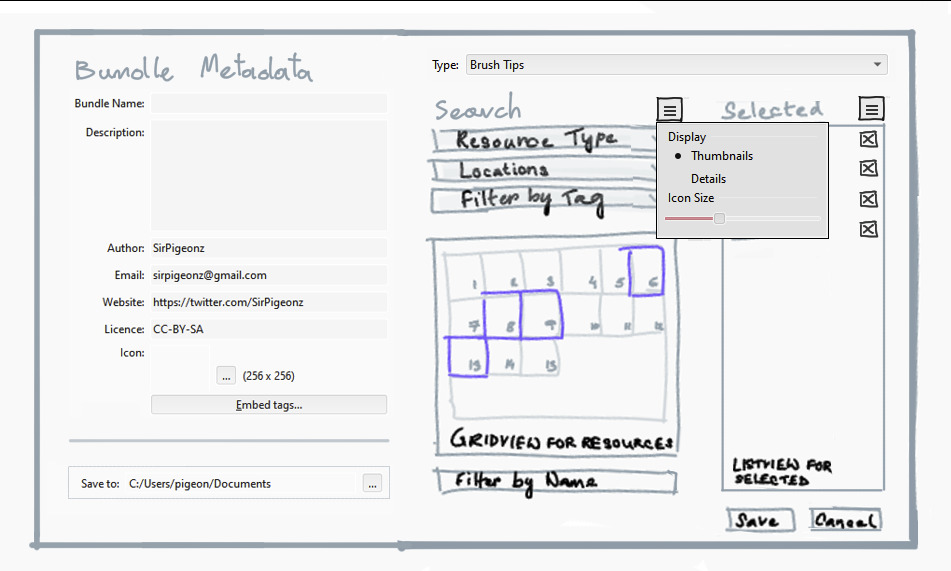Select highlighted resource cell 9 in grid

pyautogui.click(x=542, y=314)
